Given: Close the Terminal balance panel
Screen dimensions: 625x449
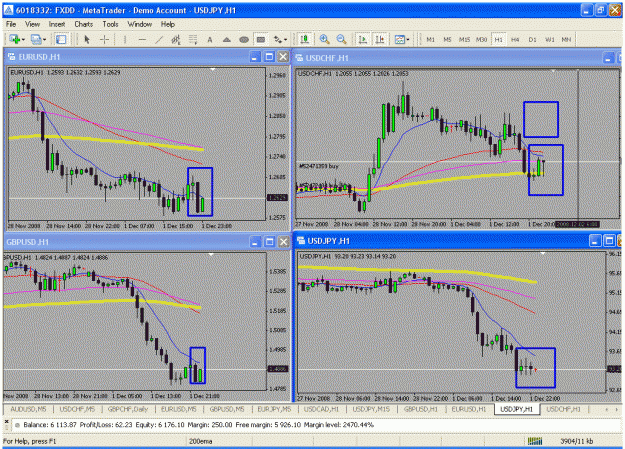Looking at the screenshot, I should point(6,421).
